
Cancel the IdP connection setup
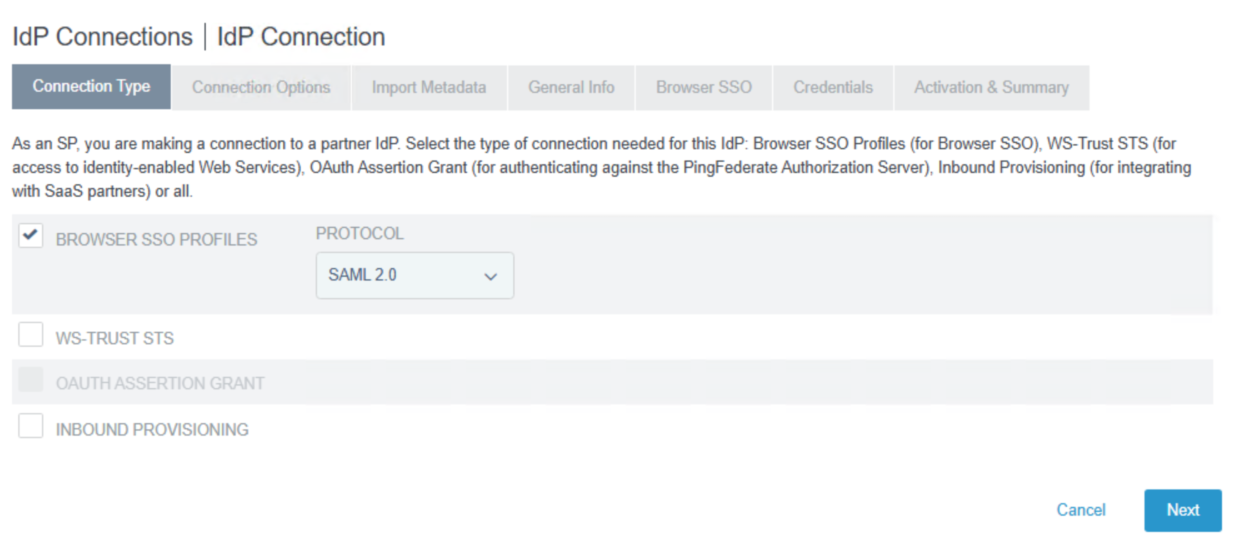[1081, 510]
